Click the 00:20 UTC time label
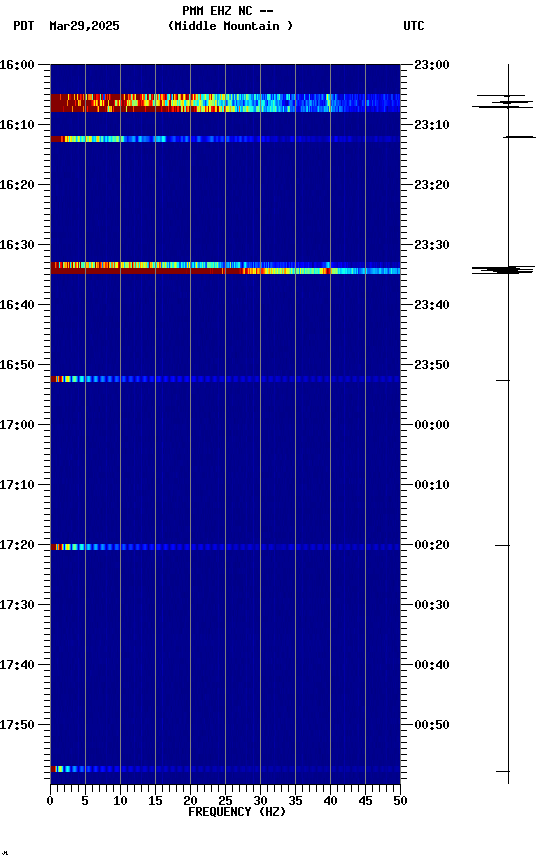This screenshot has height=864, width=552. (x=432, y=545)
